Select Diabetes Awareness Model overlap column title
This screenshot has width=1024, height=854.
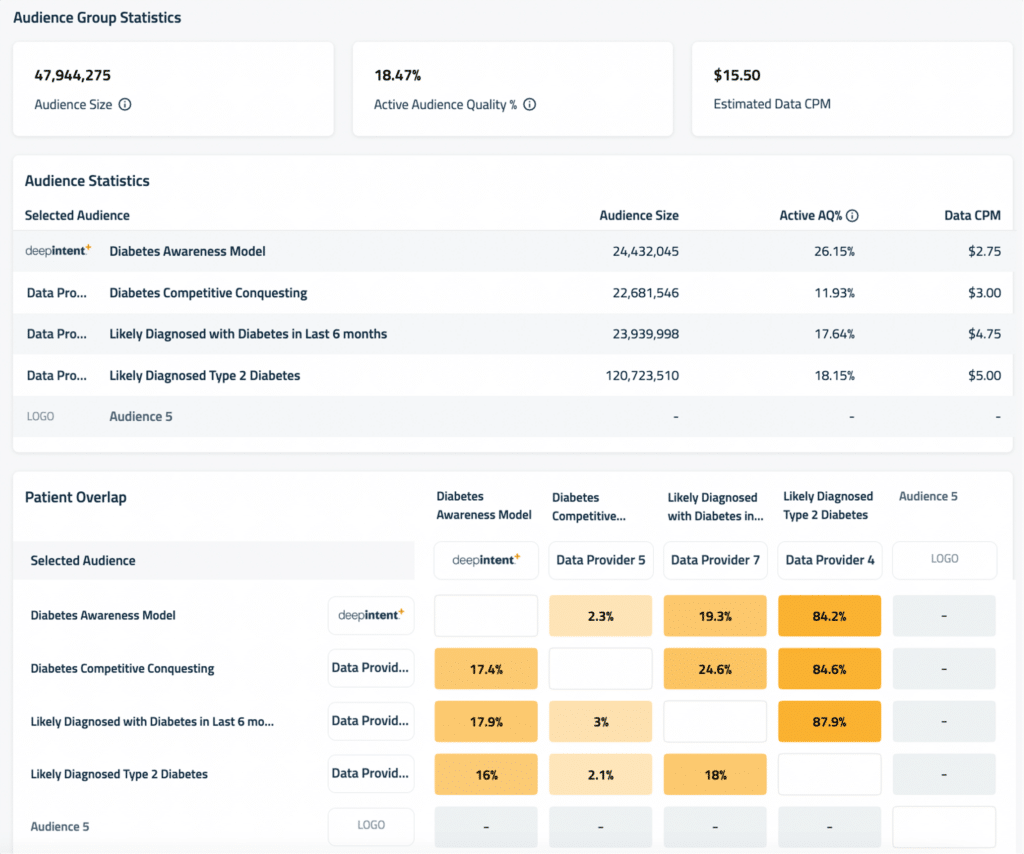[x=484, y=505]
